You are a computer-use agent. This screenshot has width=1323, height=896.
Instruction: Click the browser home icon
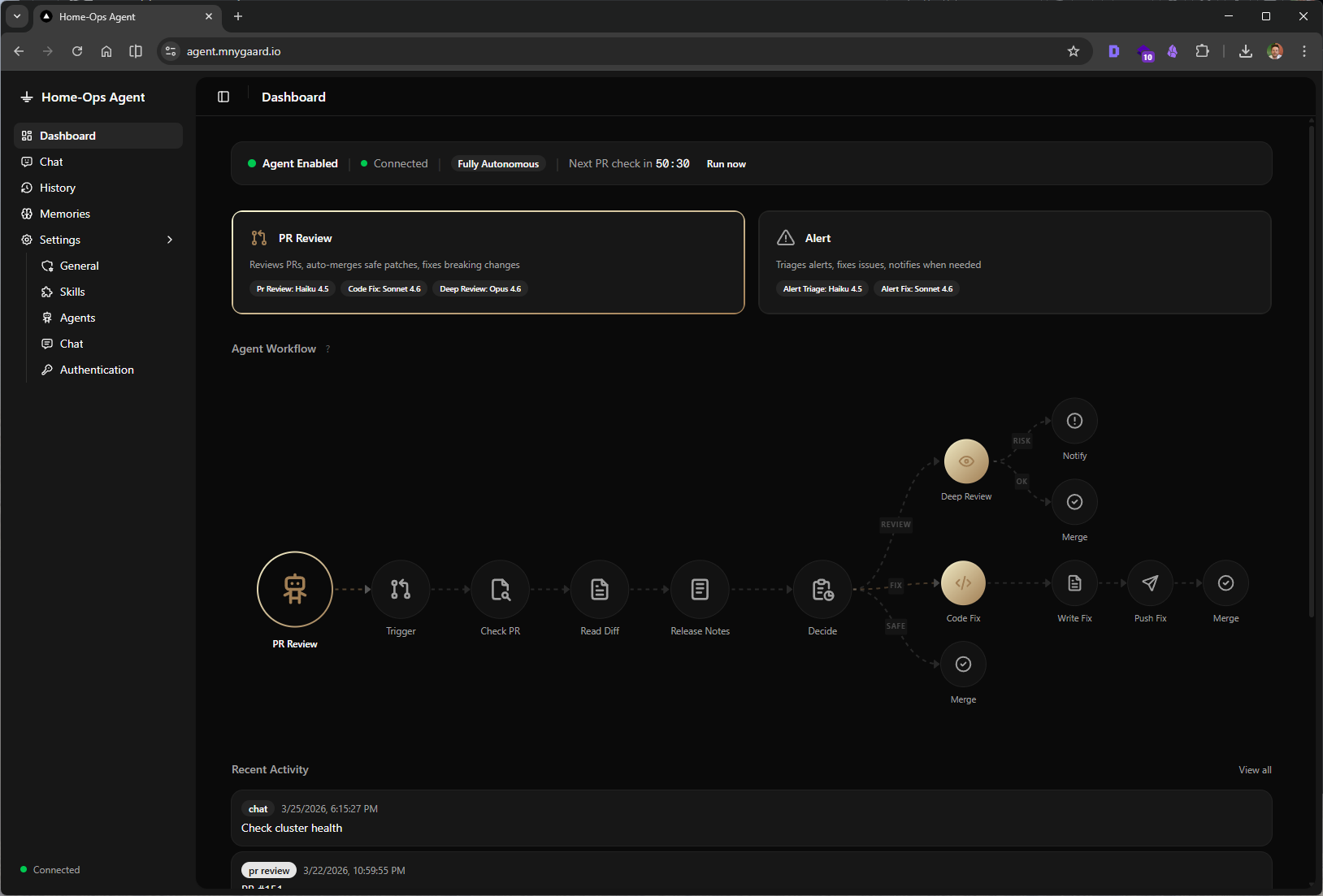pyautogui.click(x=106, y=51)
